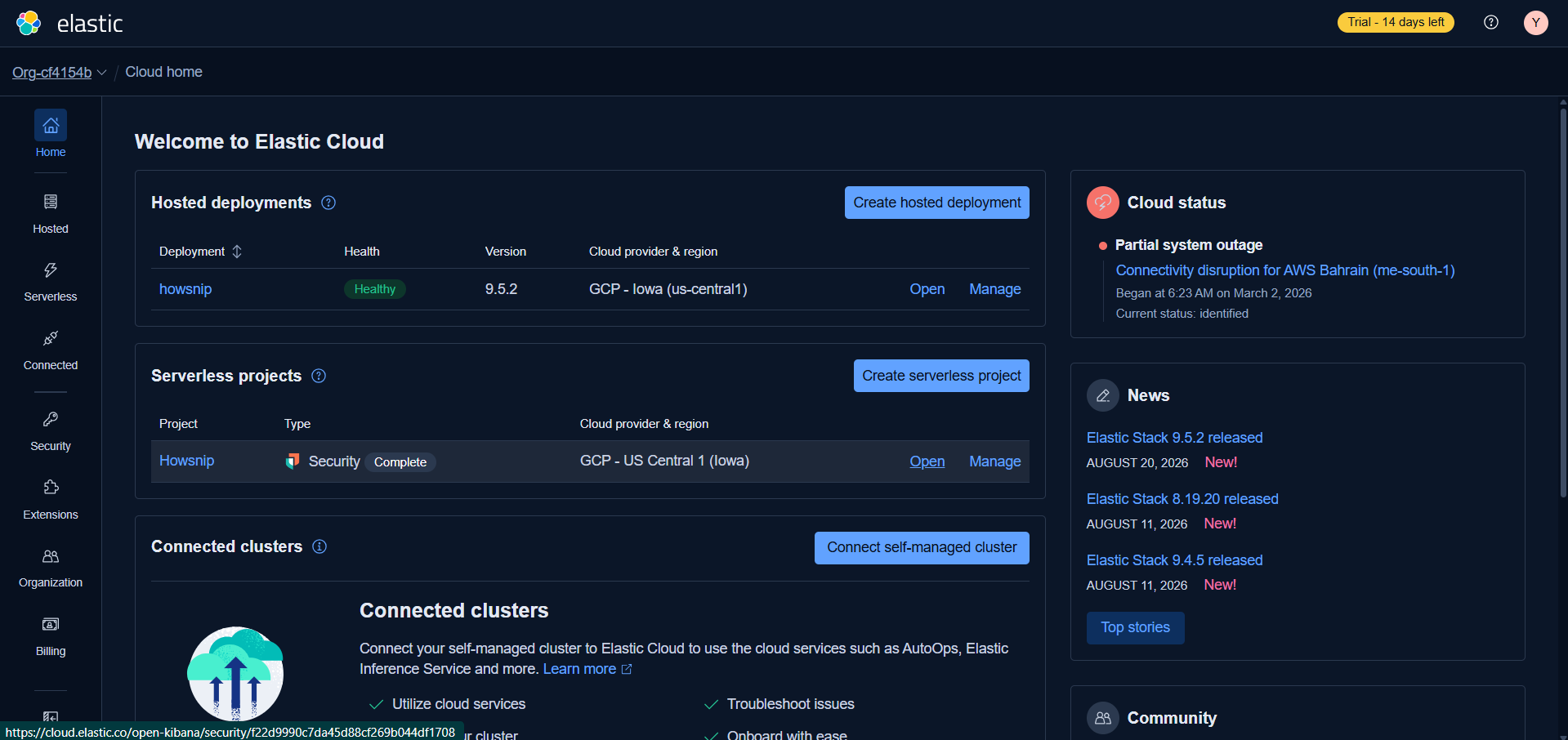Click the Connected clusters cloud illustration

click(x=235, y=674)
